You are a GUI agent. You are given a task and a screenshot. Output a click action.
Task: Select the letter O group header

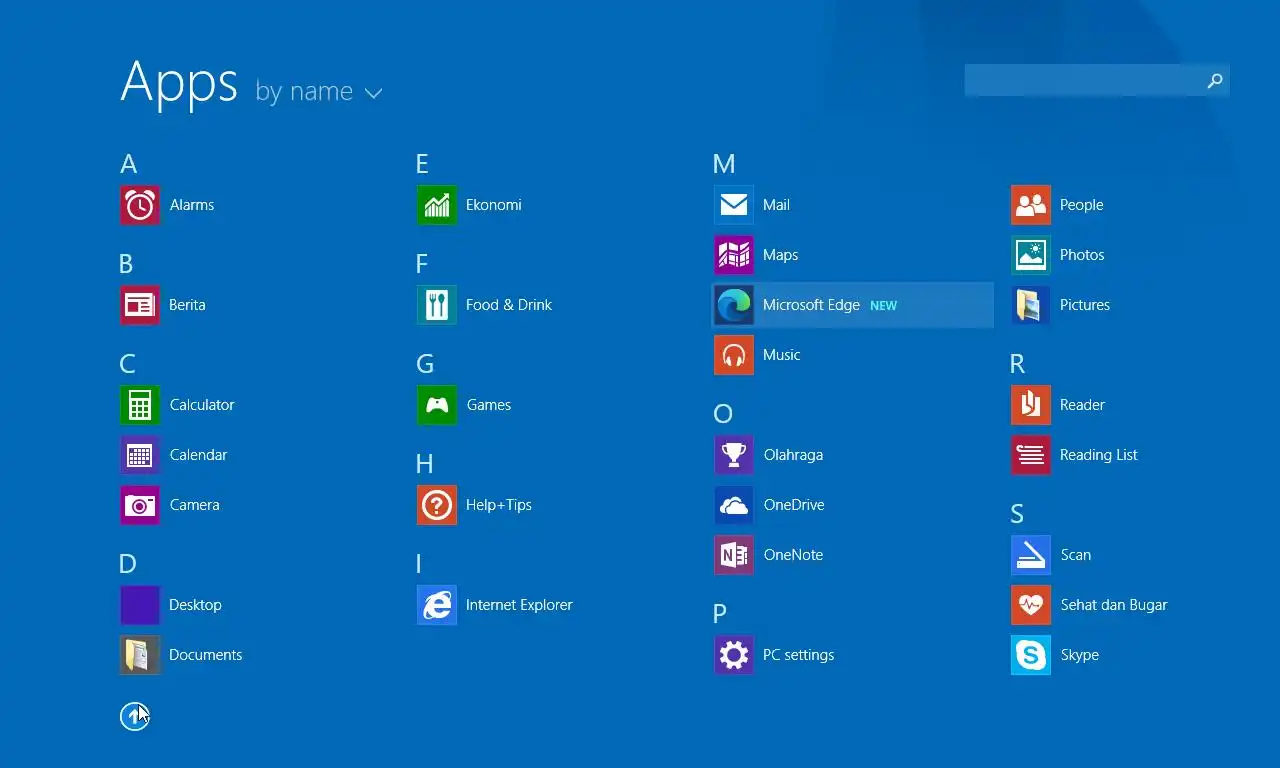pos(723,414)
